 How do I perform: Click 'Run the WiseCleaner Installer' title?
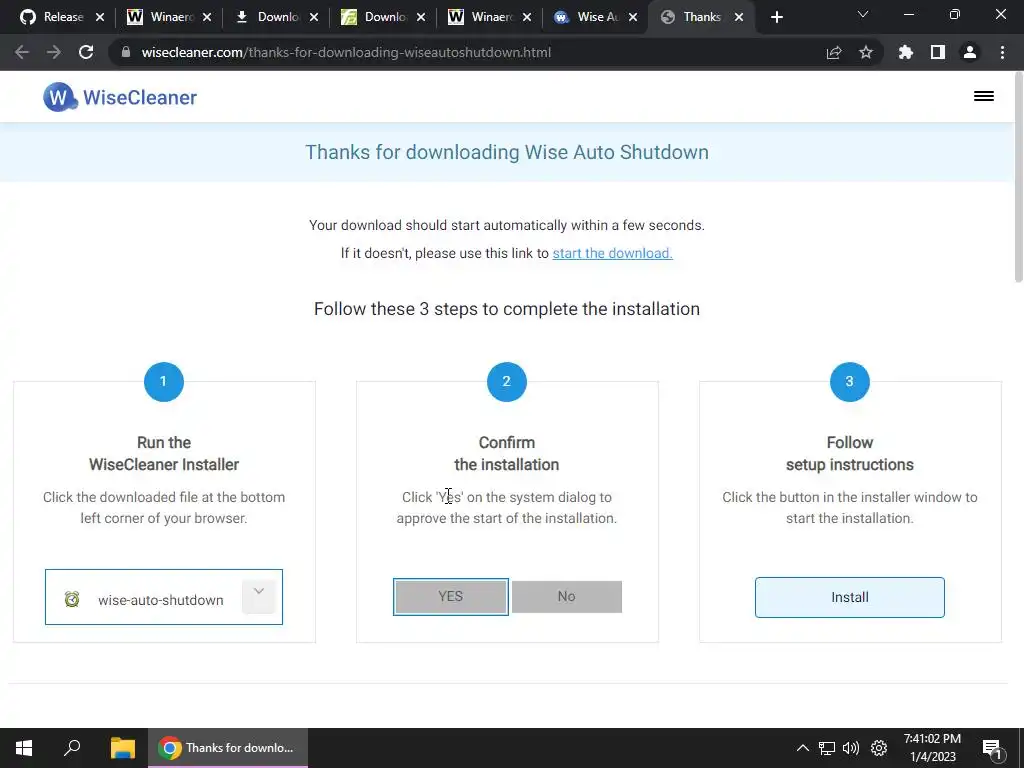click(164, 453)
